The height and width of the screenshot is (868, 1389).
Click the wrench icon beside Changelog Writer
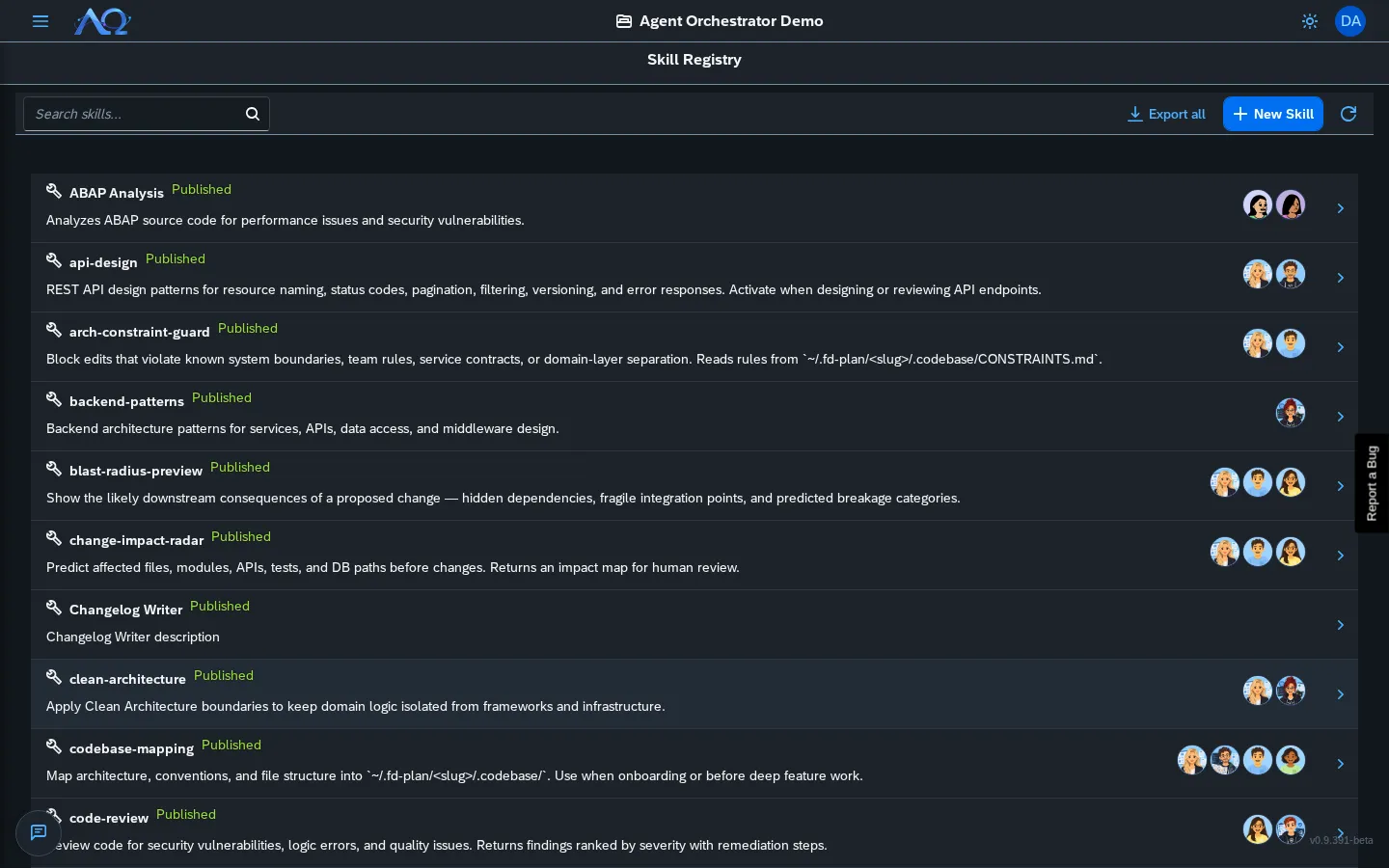54,608
